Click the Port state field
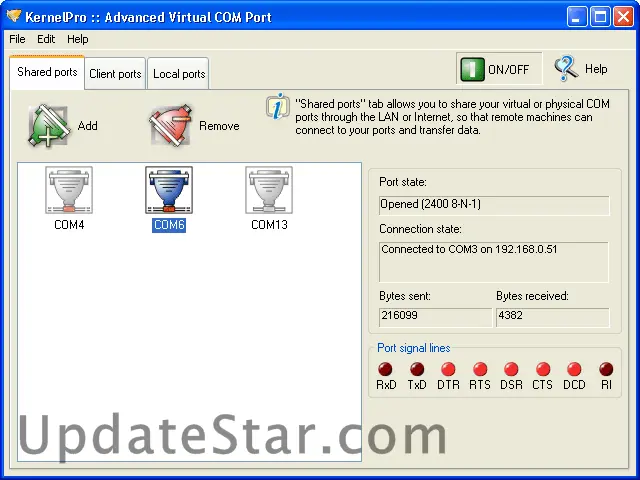This screenshot has width=640, height=480. click(494, 205)
